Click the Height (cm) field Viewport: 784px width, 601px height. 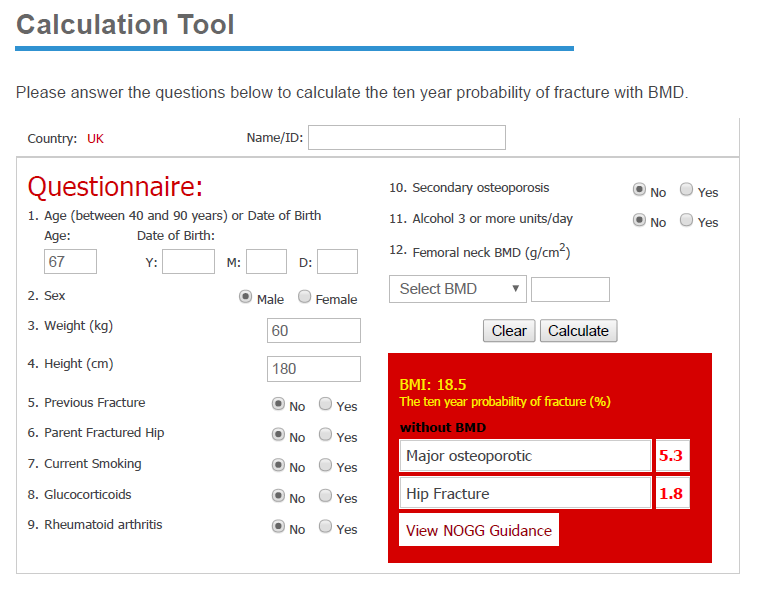tap(313, 369)
